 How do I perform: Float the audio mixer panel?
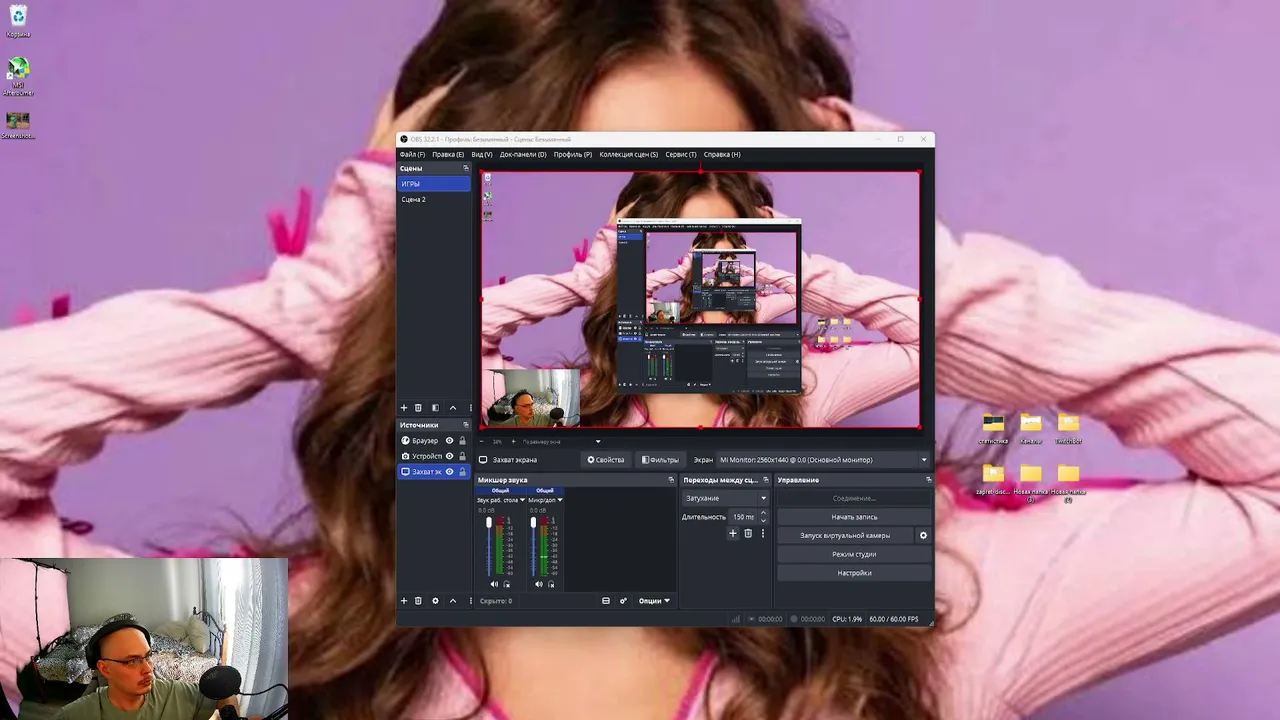click(671, 480)
